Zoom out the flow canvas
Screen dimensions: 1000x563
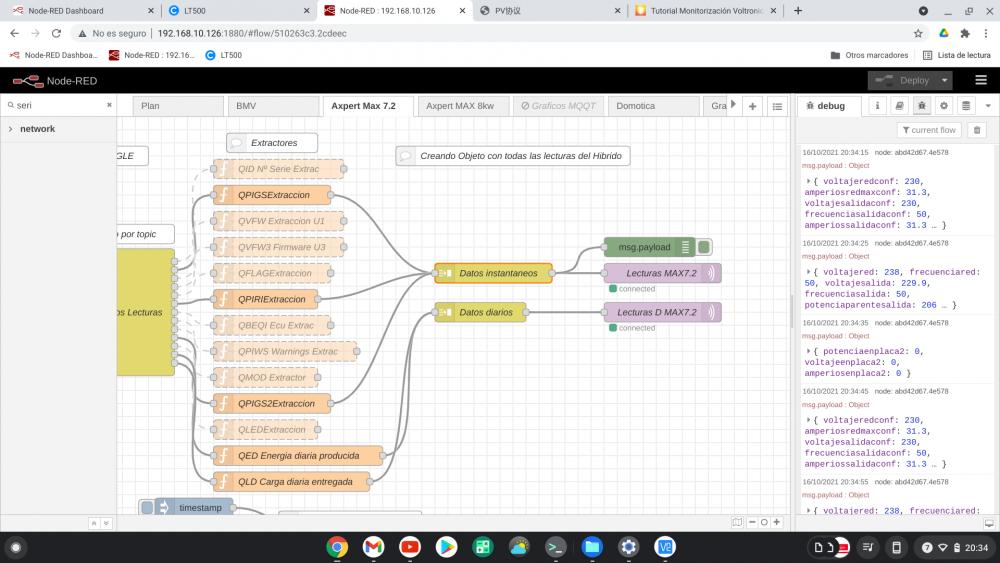[x=752, y=522]
